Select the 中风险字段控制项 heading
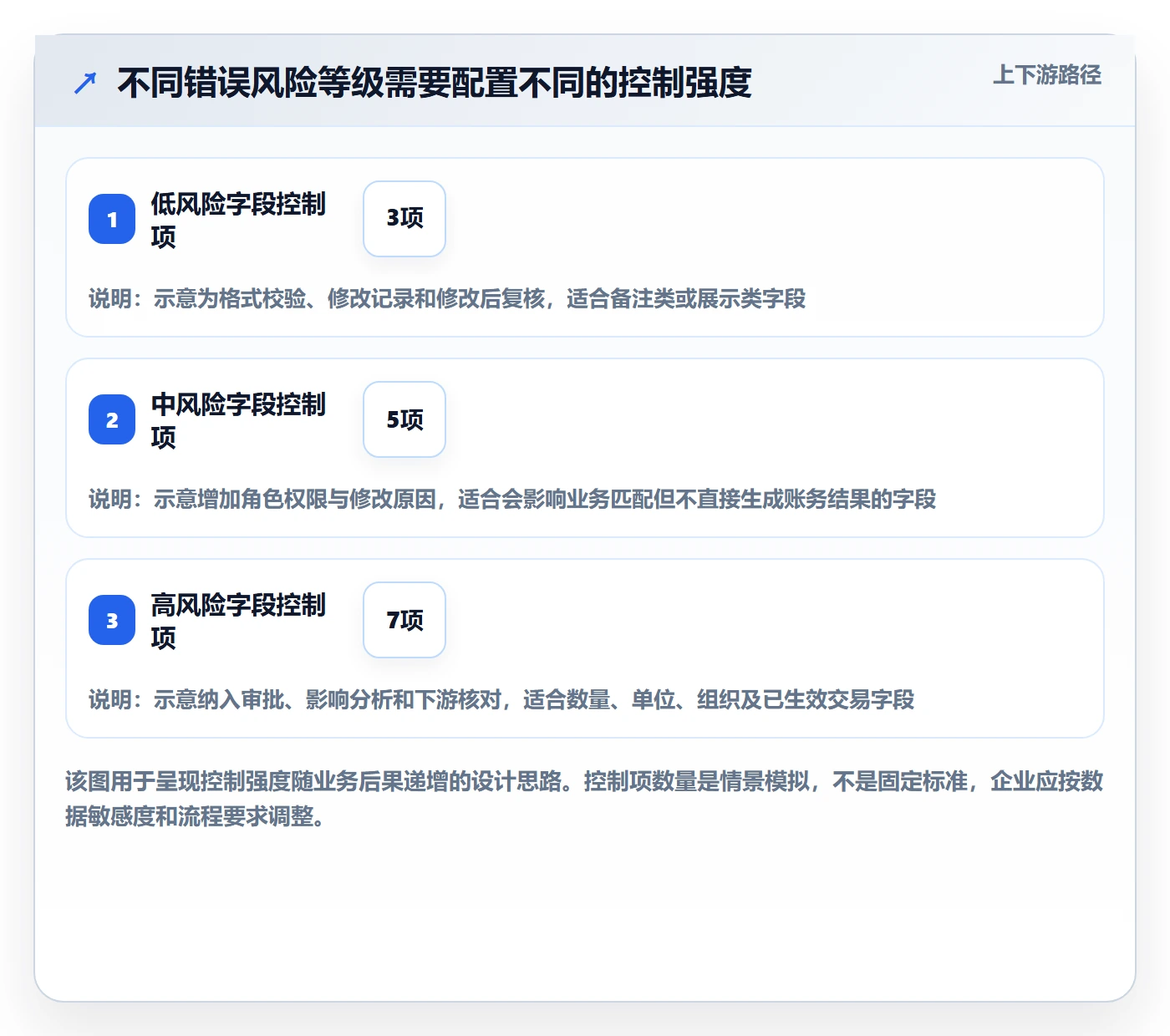 click(x=238, y=420)
